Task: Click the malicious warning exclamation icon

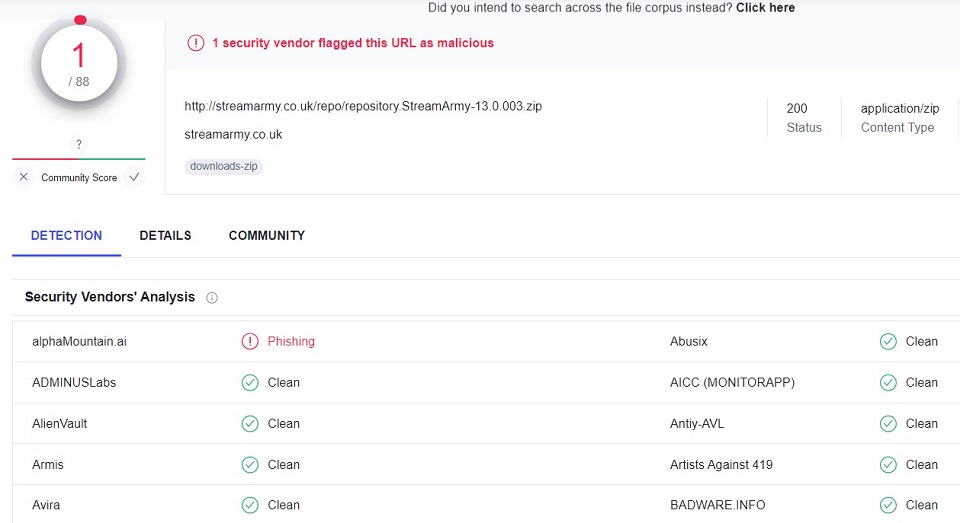Action: point(196,43)
